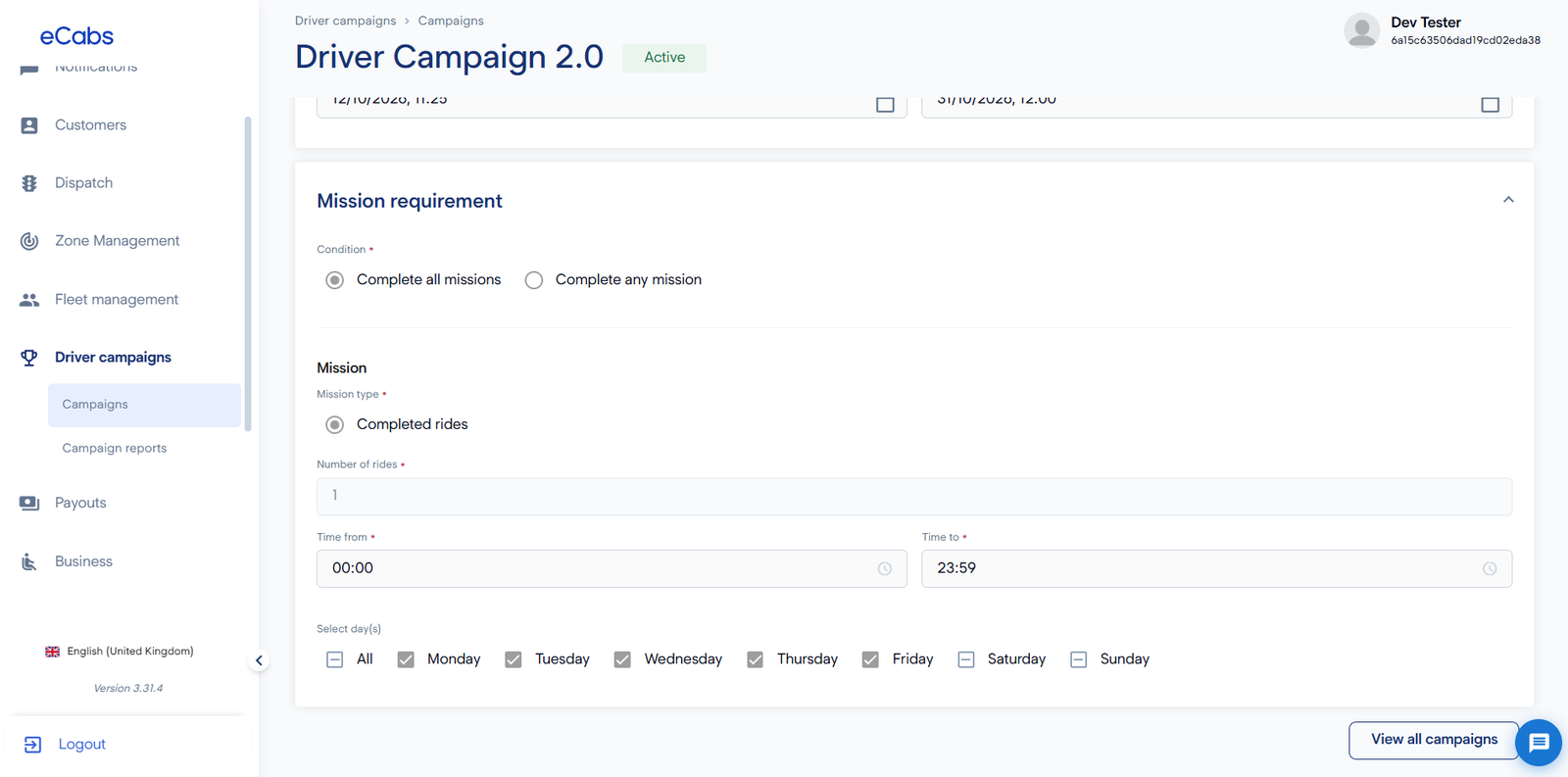Open Zone Management menu
Viewport: 1568px width, 777px height.
117,241
